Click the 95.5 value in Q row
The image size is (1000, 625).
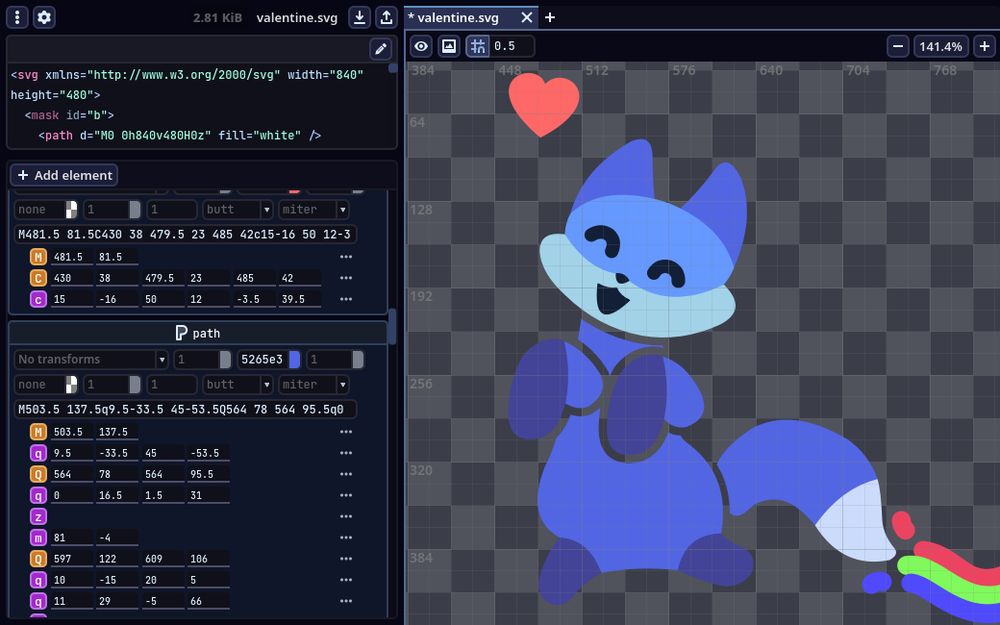click(208, 474)
